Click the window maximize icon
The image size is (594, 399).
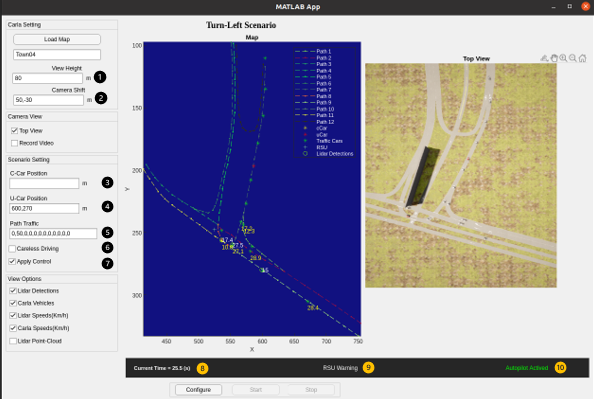click(569, 6)
